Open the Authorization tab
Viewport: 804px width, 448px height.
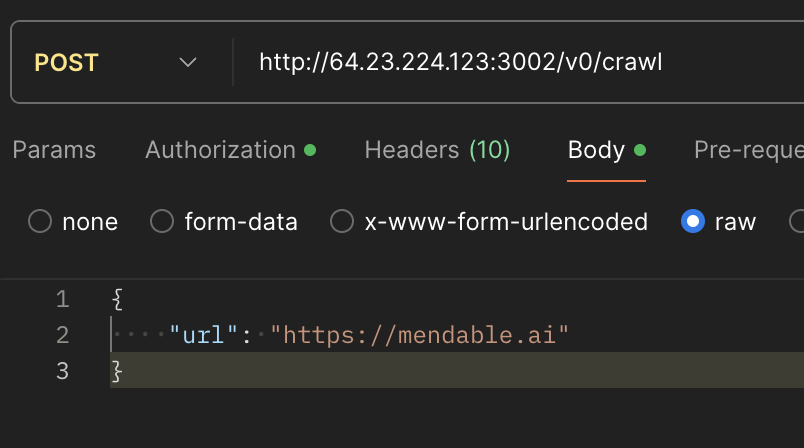[x=220, y=150]
